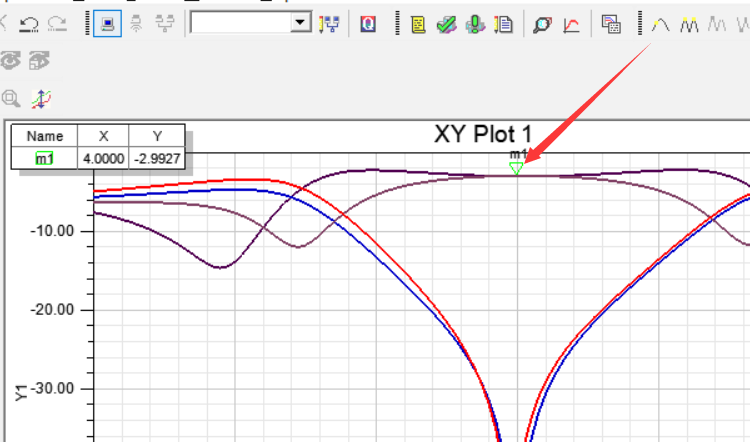Viewport: 750px width, 442px height.
Task: Click the yellow design notes scroll icon
Action: pos(418,24)
